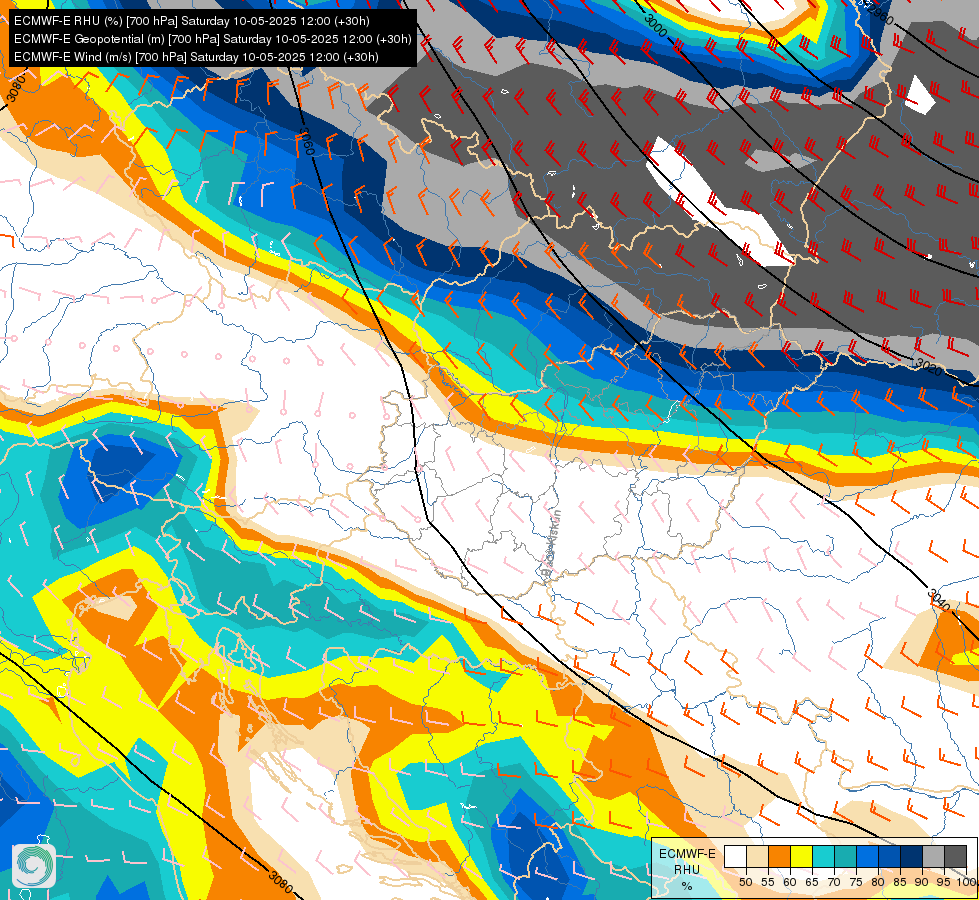
Task: Click the light gray 90-95% legend swatch
Action: (933, 857)
